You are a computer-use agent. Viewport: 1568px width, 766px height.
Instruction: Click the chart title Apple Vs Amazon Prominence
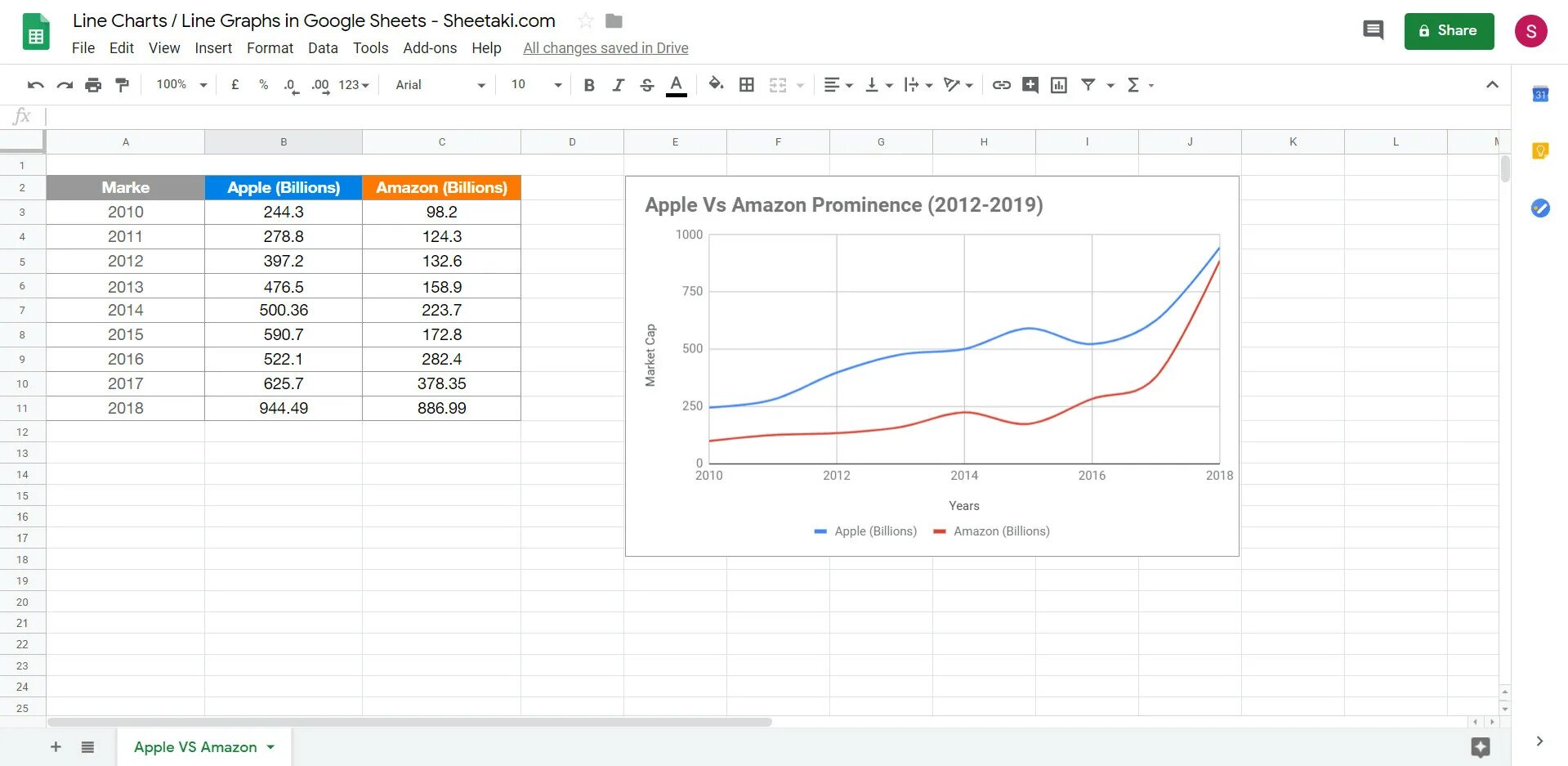click(844, 204)
